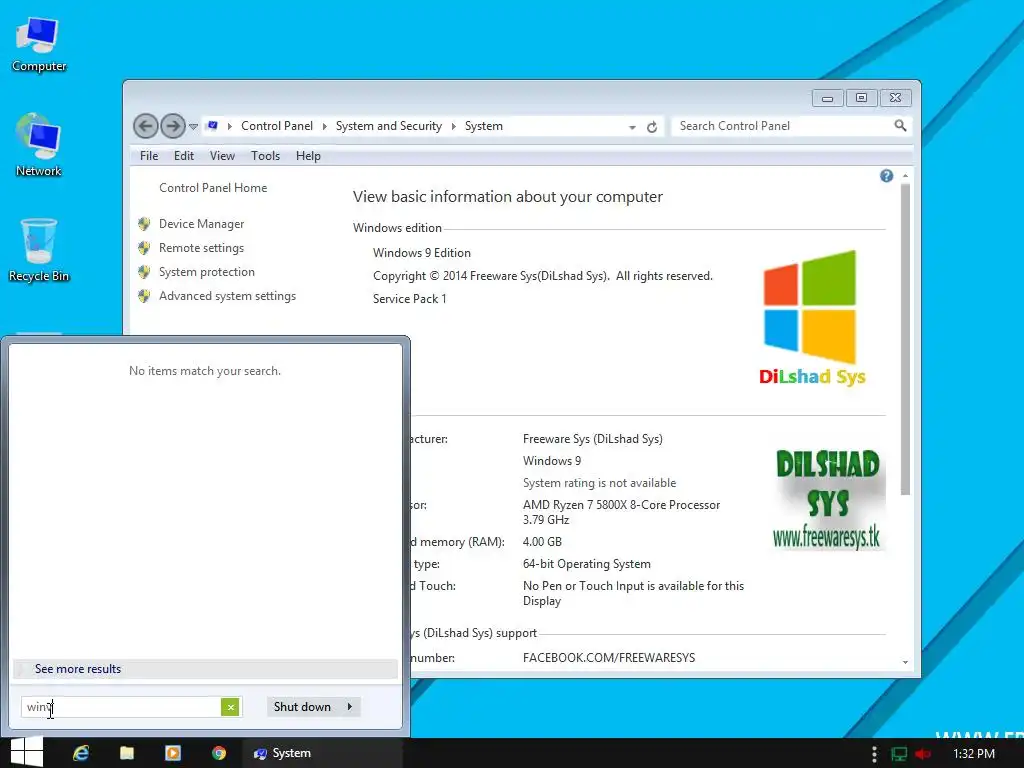
Task: Open Remote settings link
Action: pyautogui.click(x=201, y=248)
